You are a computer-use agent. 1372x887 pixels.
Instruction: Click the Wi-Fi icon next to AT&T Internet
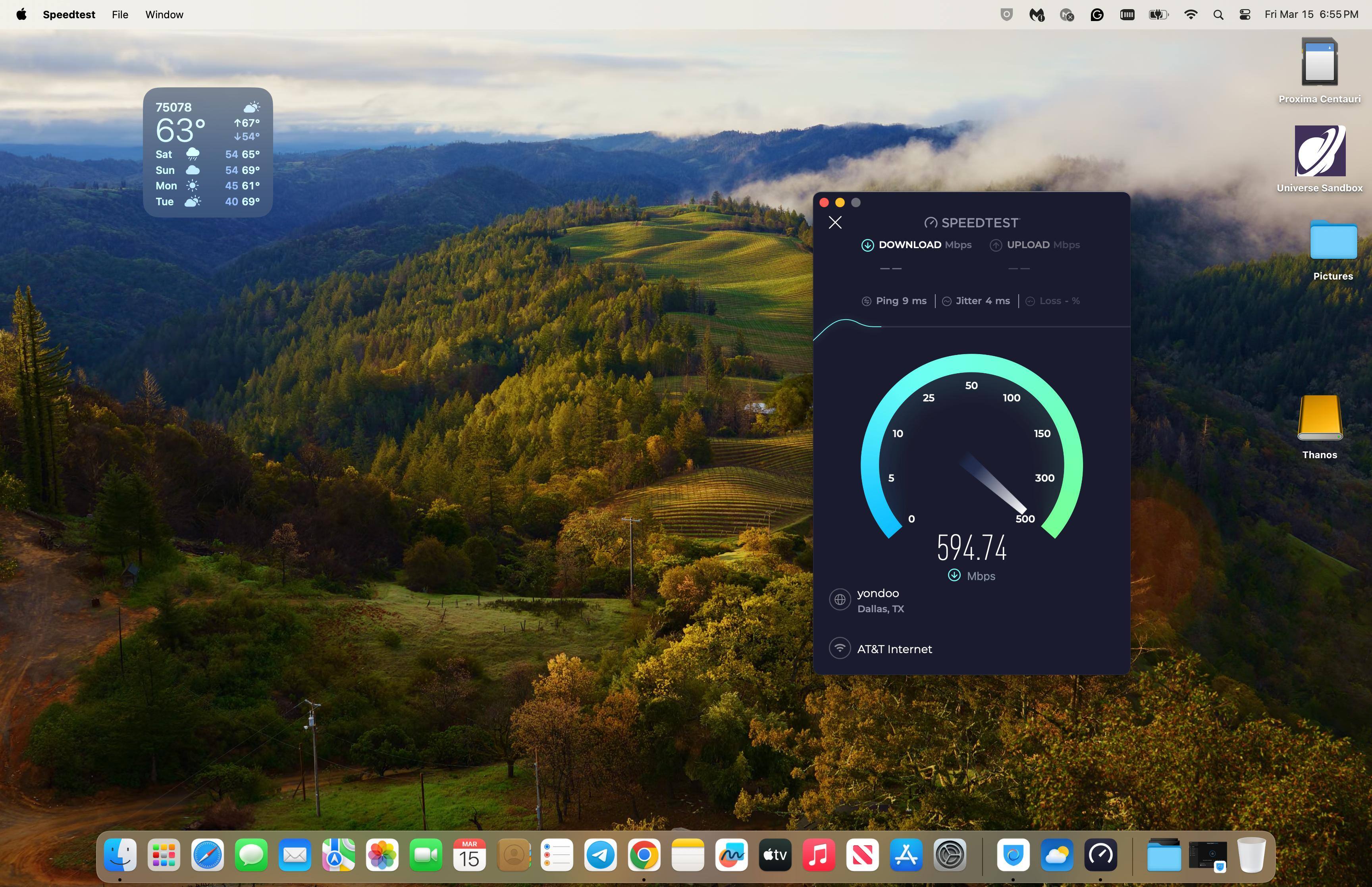click(839, 648)
